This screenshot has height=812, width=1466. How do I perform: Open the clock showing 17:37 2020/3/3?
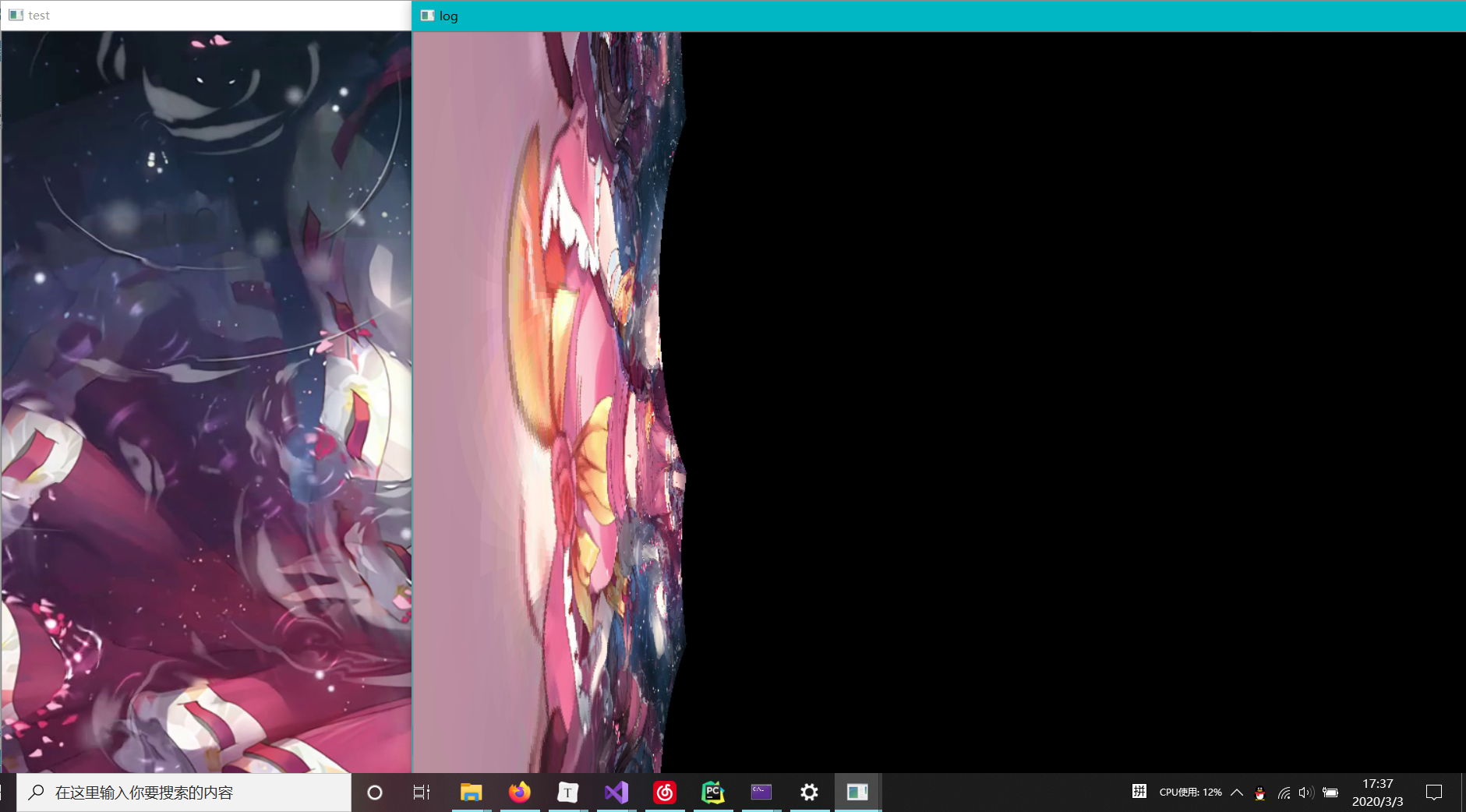[x=1377, y=793]
